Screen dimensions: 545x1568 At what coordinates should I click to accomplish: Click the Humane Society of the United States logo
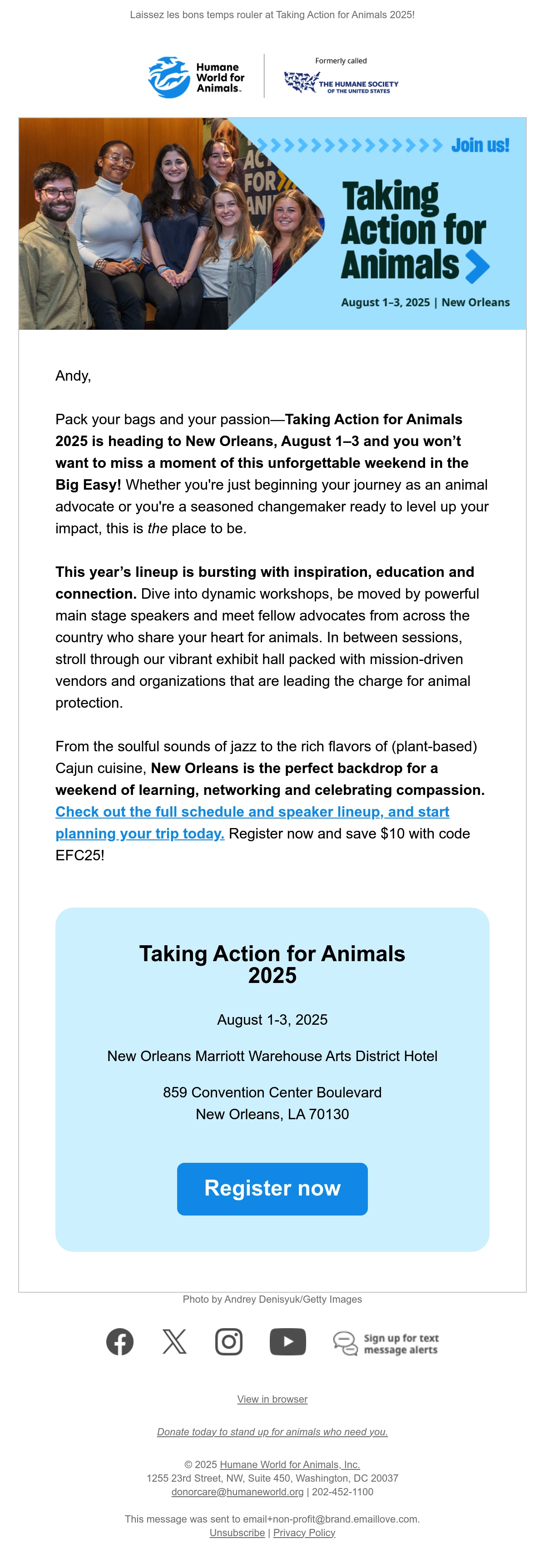[341, 77]
